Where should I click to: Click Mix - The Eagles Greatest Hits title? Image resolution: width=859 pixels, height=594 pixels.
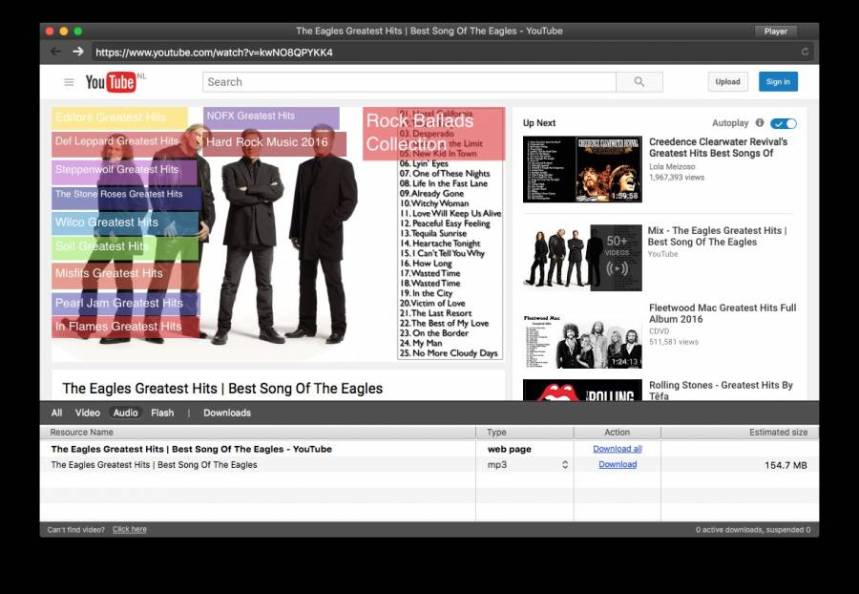[x=717, y=236]
